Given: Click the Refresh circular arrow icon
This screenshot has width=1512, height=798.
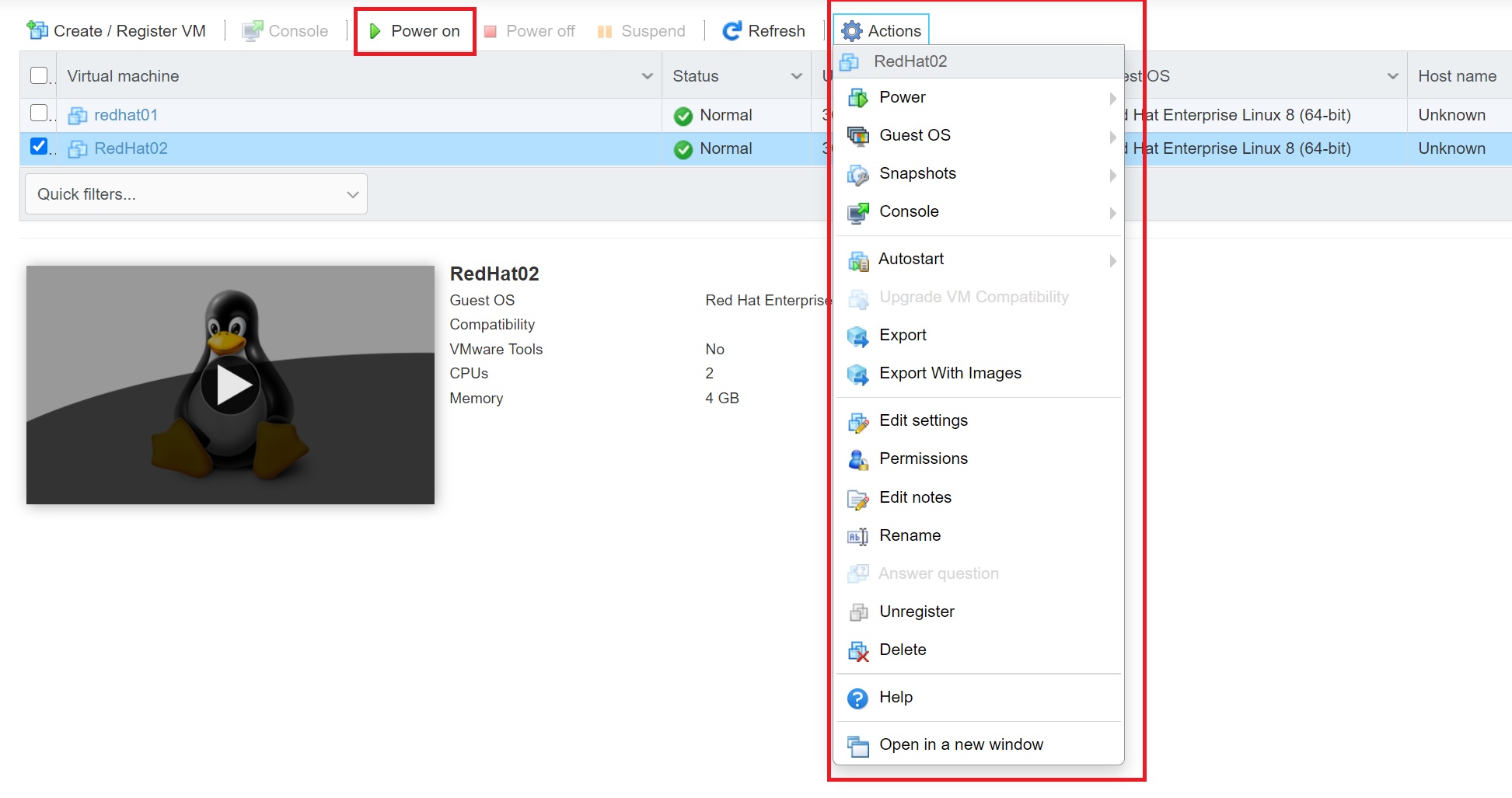Looking at the screenshot, I should pyautogui.click(x=732, y=31).
